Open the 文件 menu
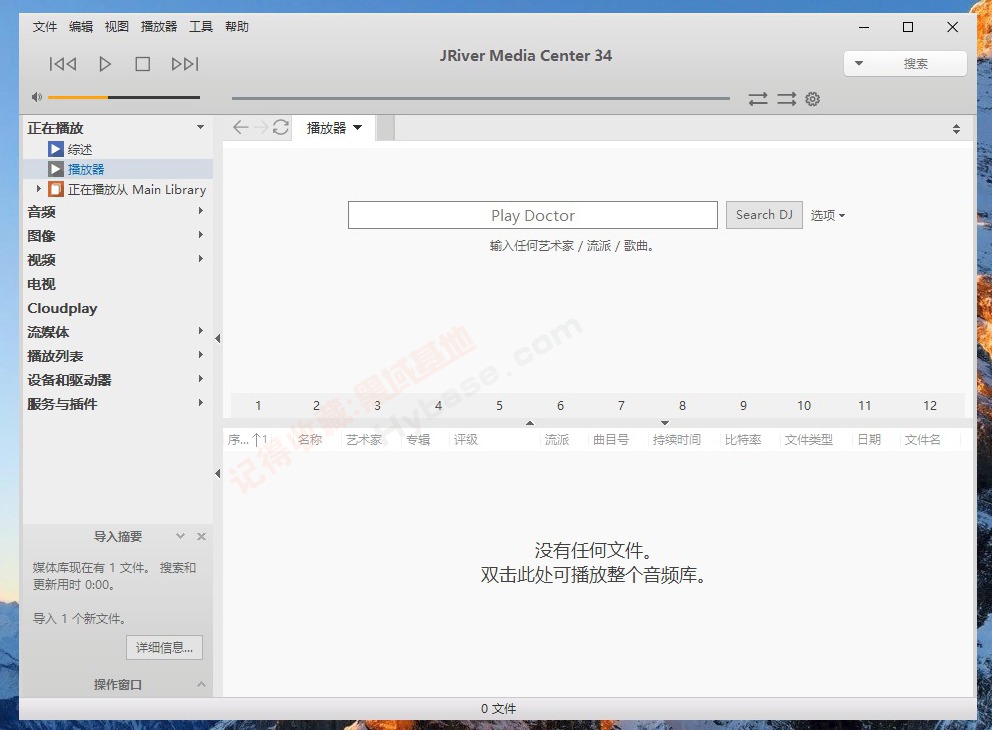992x730 pixels. click(45, 27)
